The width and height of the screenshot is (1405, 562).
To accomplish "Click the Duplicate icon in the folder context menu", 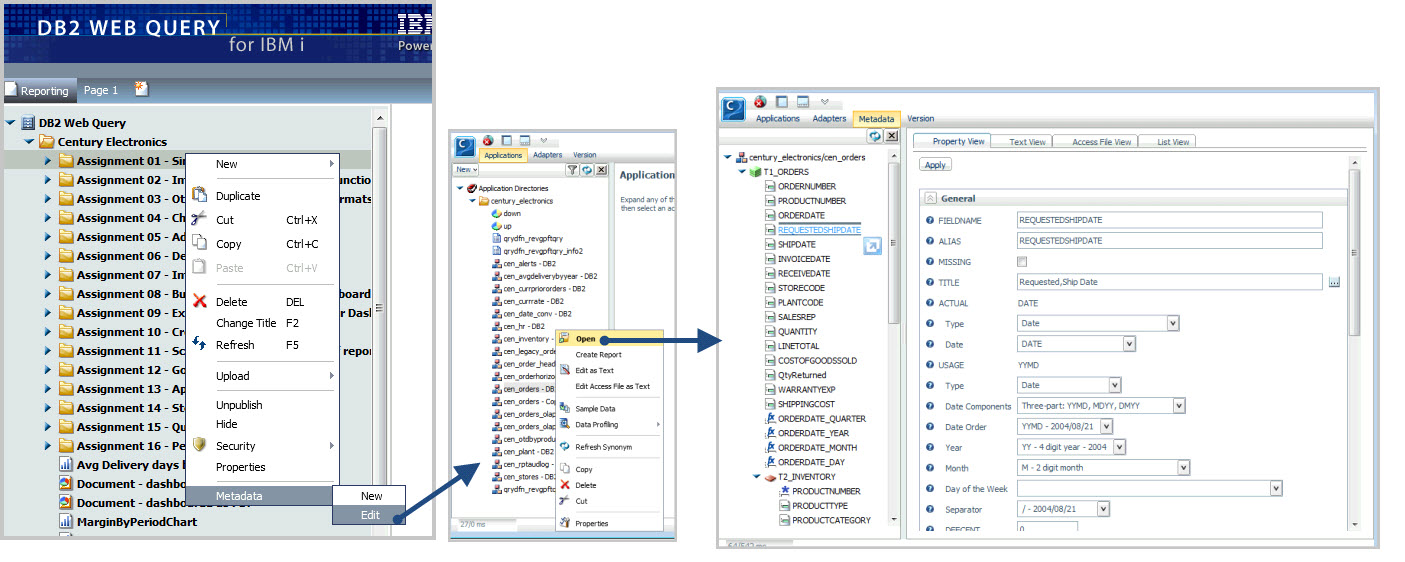I will [x=199, y=196].
